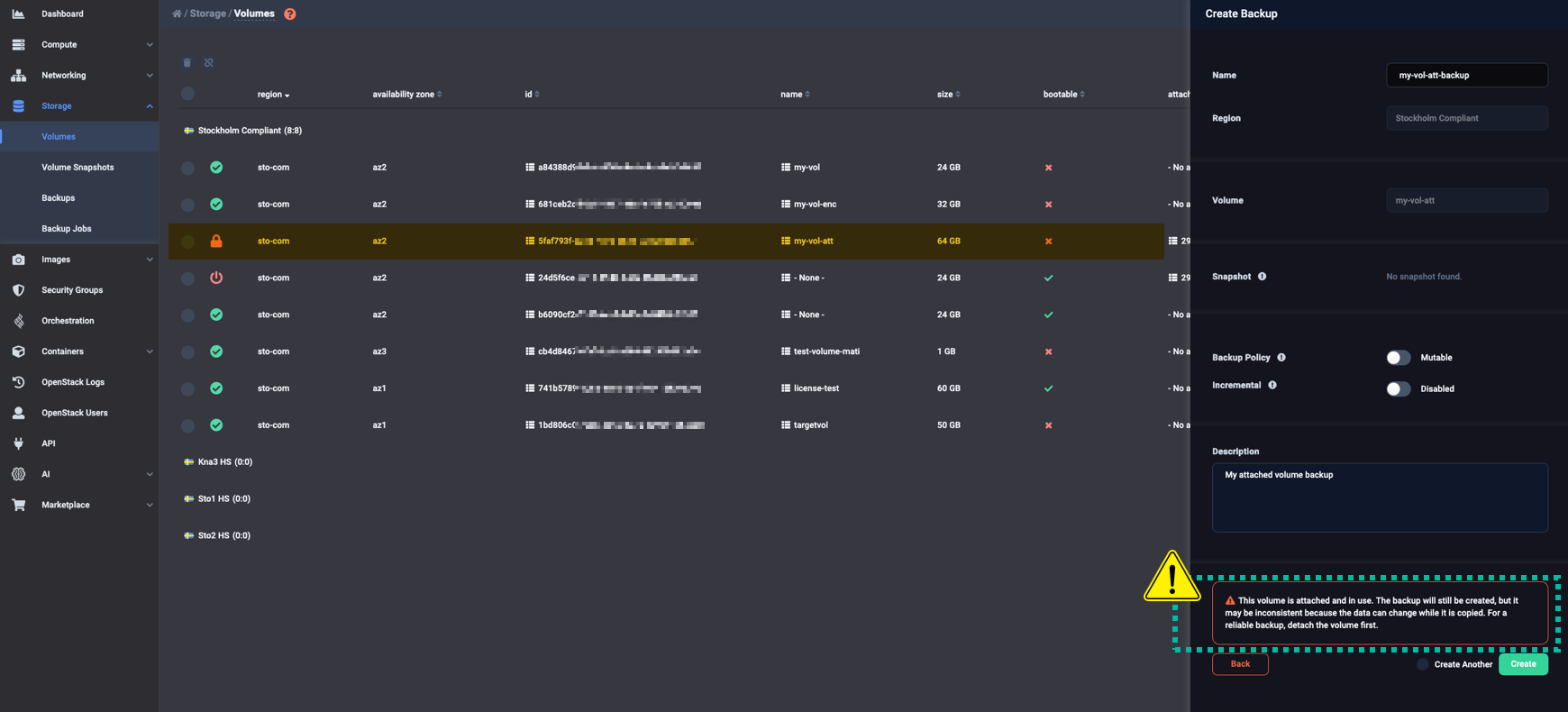
Task: Click the Description text area
Action: (x=1380, y=497)
